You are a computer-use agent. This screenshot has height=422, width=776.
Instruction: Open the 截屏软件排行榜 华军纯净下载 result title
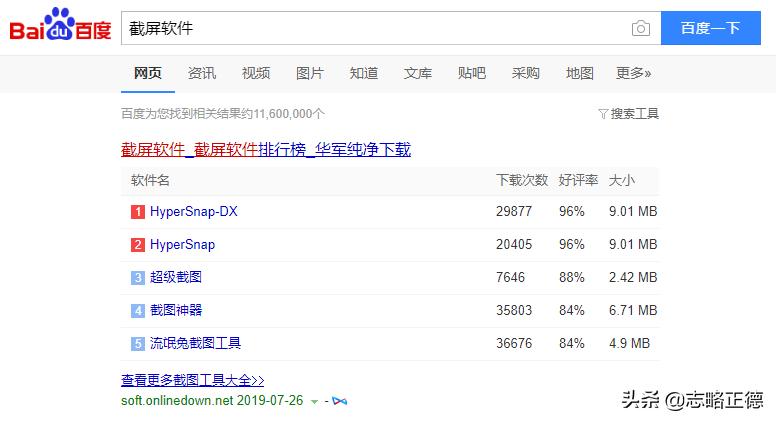click(266, 149)
